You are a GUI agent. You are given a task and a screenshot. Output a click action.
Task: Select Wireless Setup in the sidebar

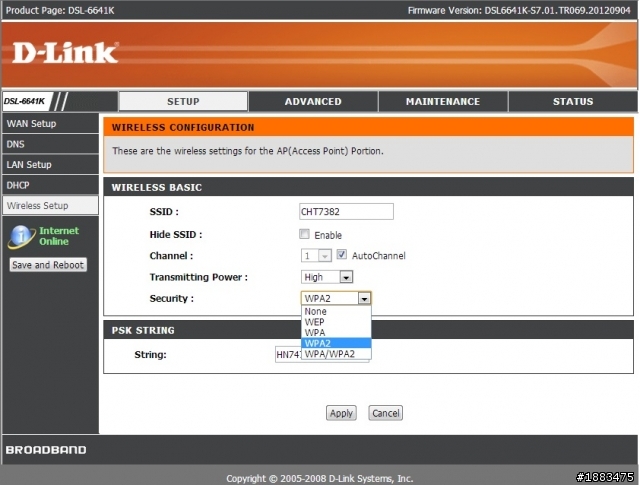pyautogui.click(x=50, y=205)
